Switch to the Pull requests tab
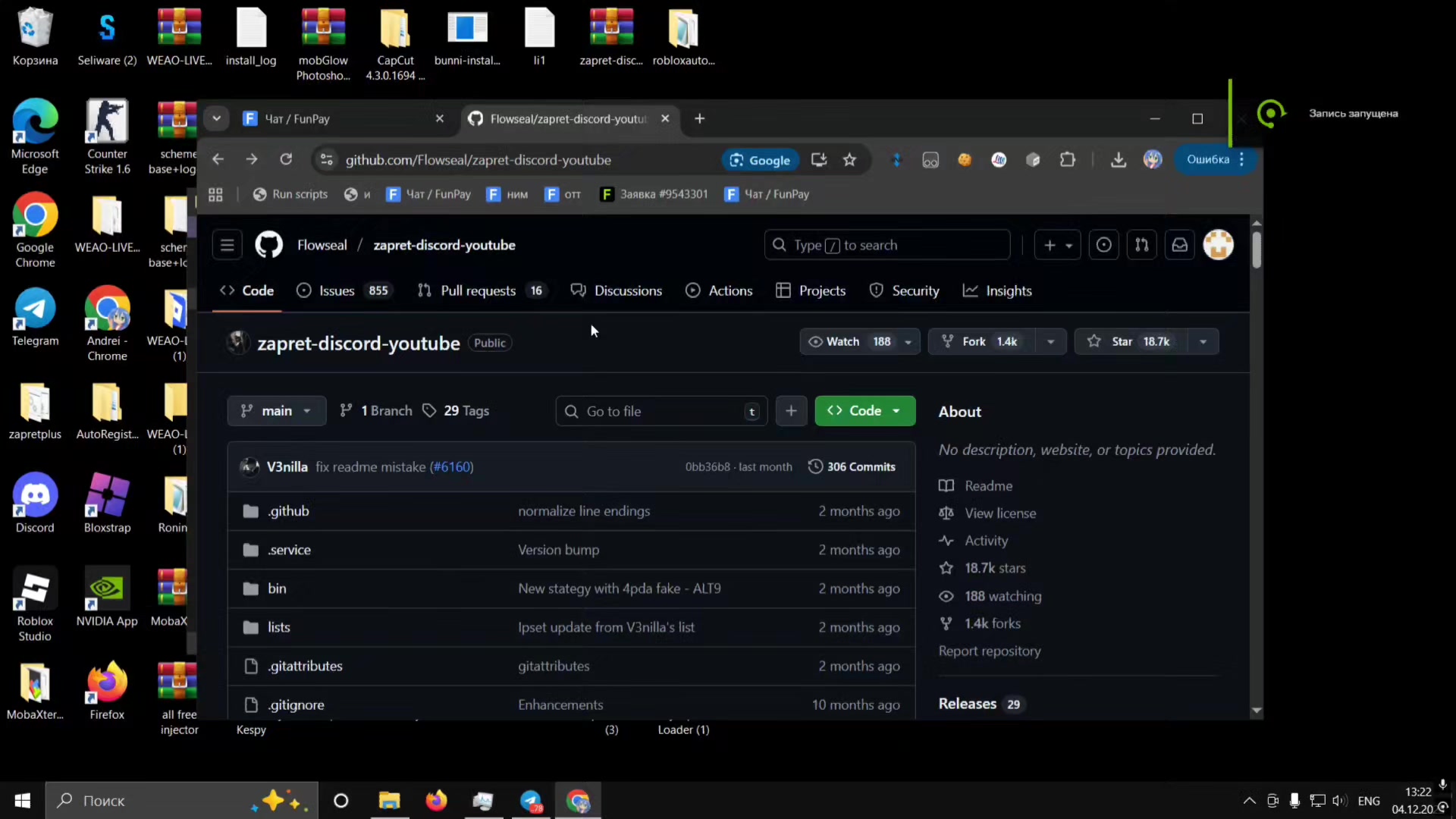The width and height of the screenshot is (1456, 819). click(481, 290)
